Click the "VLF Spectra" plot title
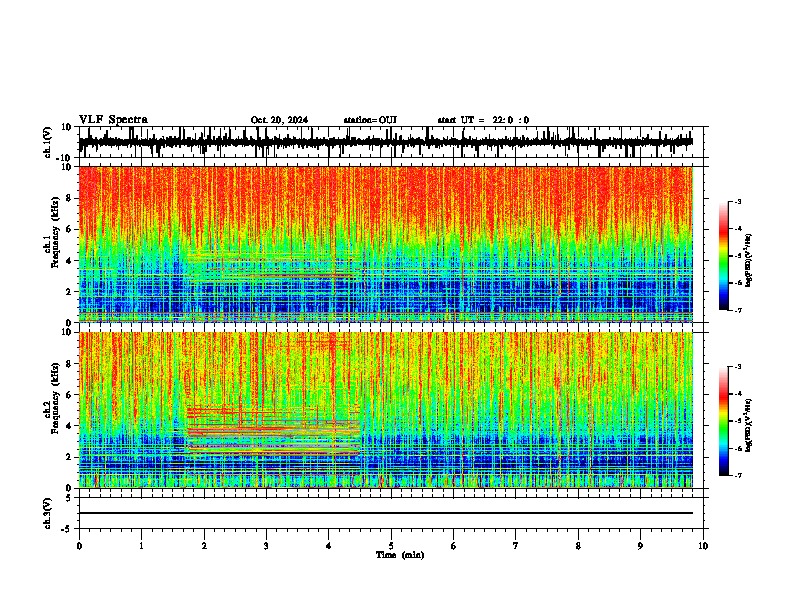Screen dimensions: 792x612 (113, 120)
